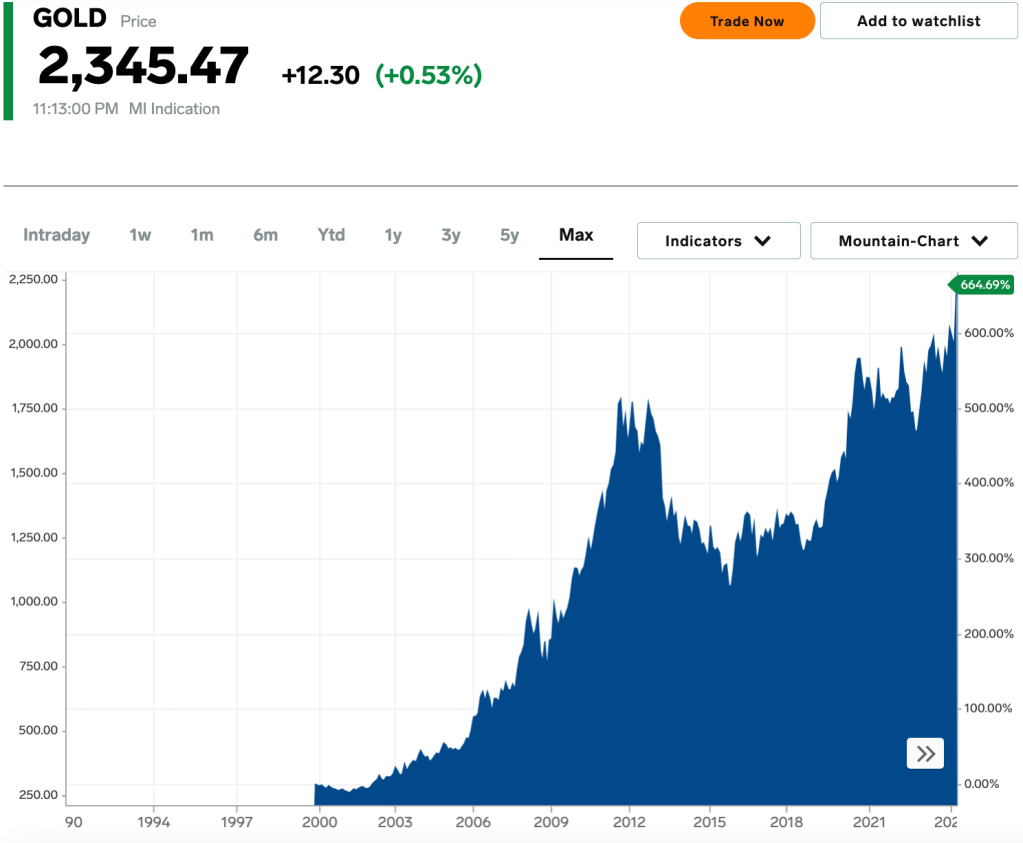Show the 3y chart range
This screenshot has width=1023, height=843.
click(451, 235)
